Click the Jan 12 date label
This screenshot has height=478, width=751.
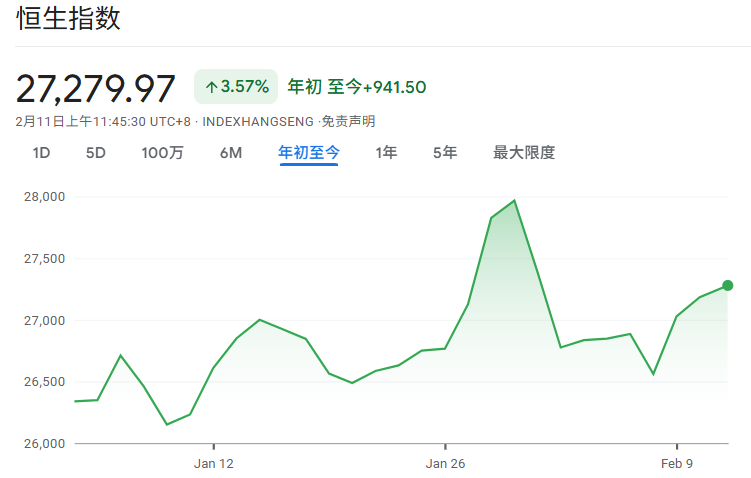click(x=214, y=464)
